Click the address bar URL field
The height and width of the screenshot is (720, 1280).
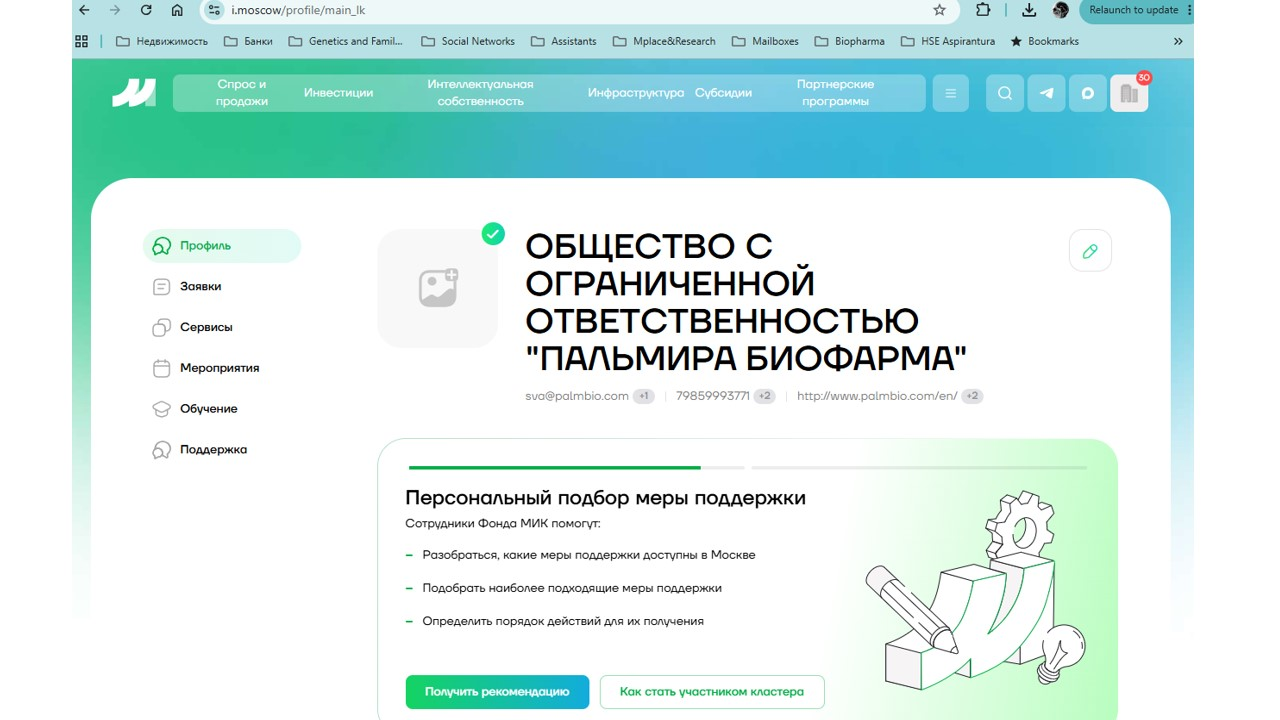click(580, 10)
